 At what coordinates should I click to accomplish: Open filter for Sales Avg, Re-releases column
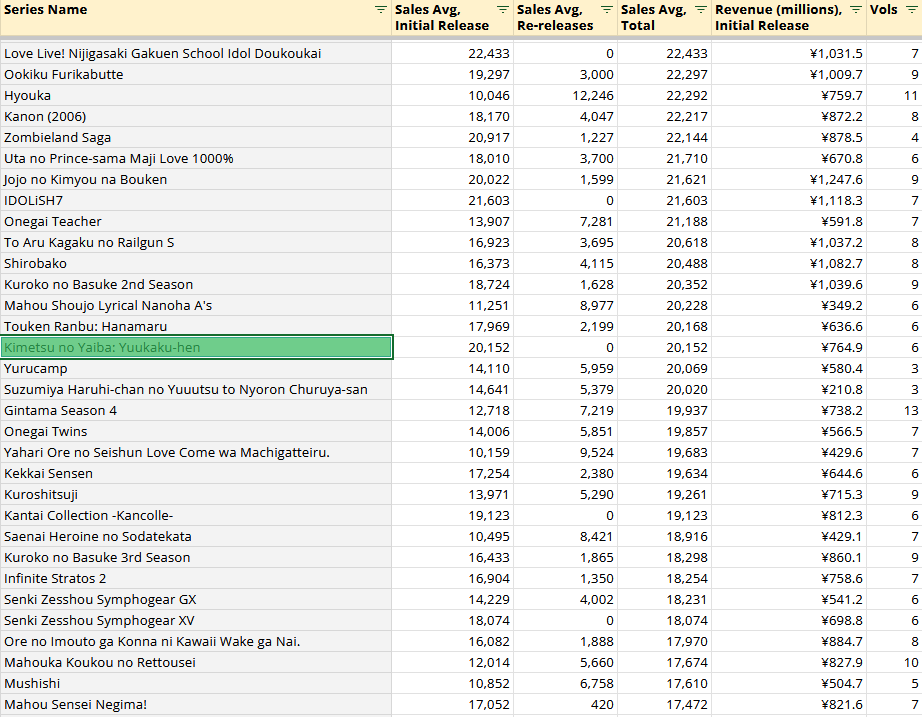(x=607, y=9)
